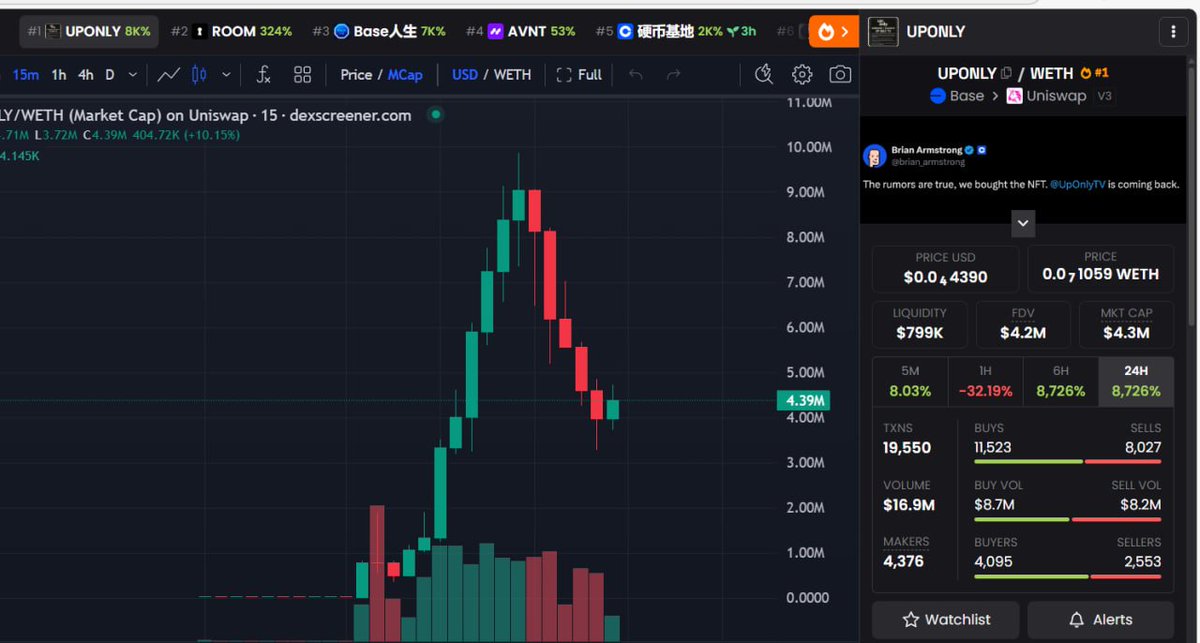Screen dimensions: 1200x643
Task: Click the green market status dot
Action: tap(435, 115)
